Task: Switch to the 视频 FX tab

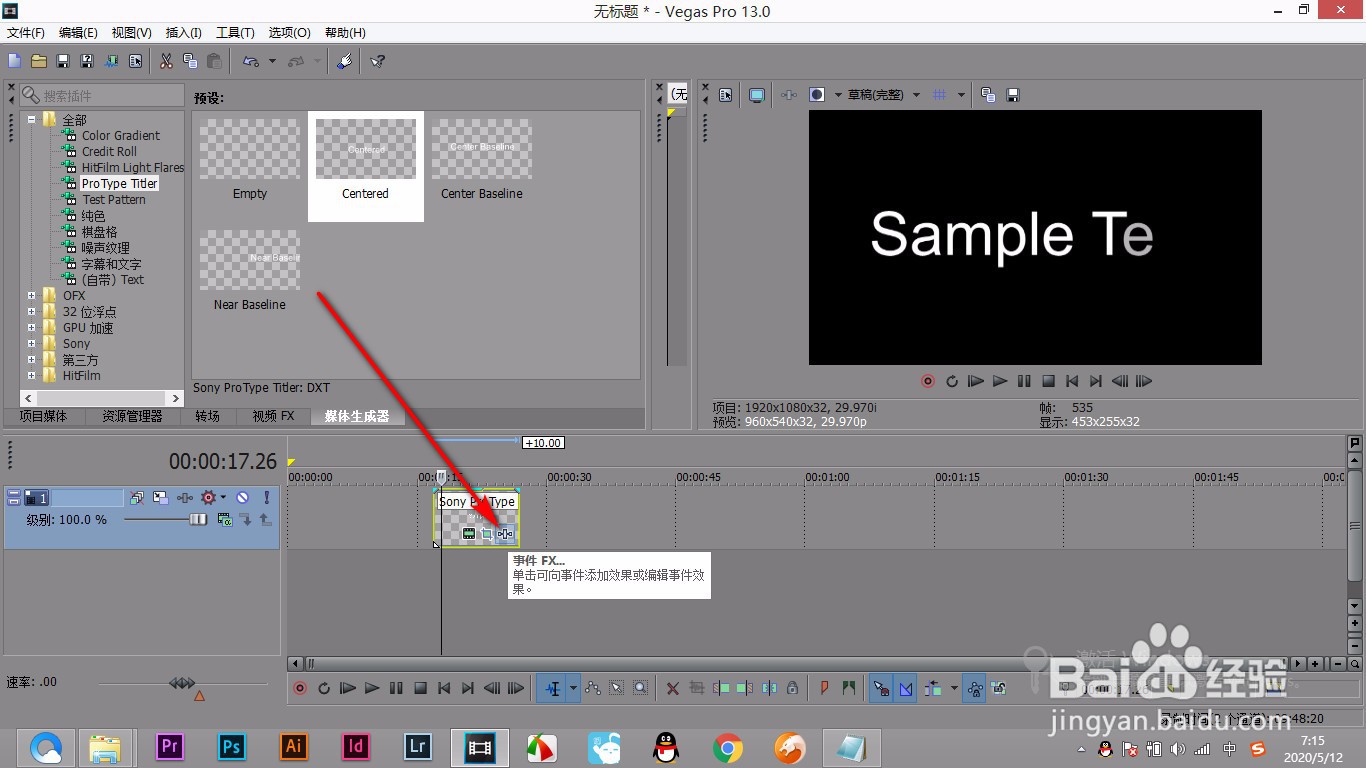Action: [x=273, y=416]
